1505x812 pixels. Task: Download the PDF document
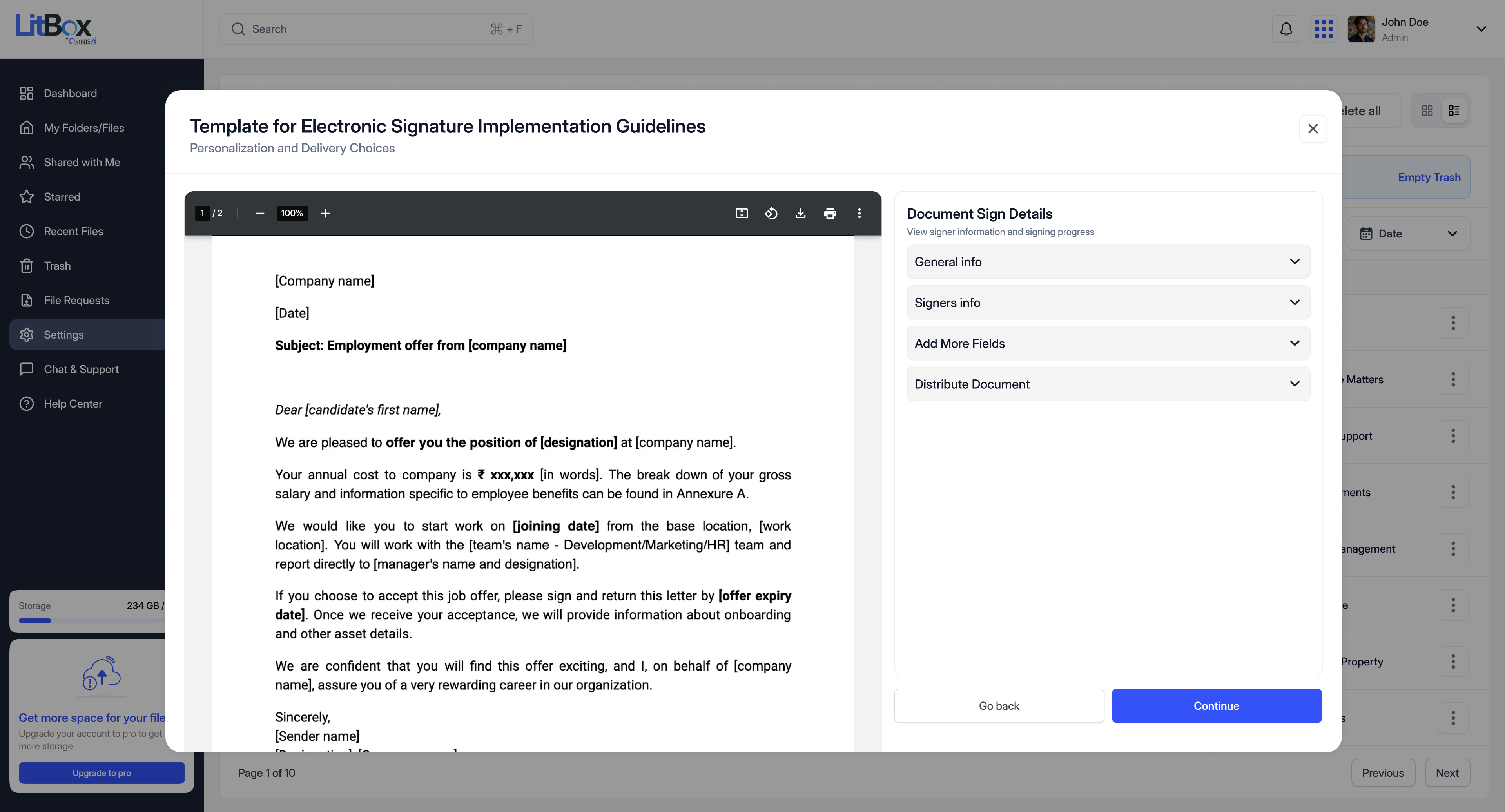[x=800, y=213]
